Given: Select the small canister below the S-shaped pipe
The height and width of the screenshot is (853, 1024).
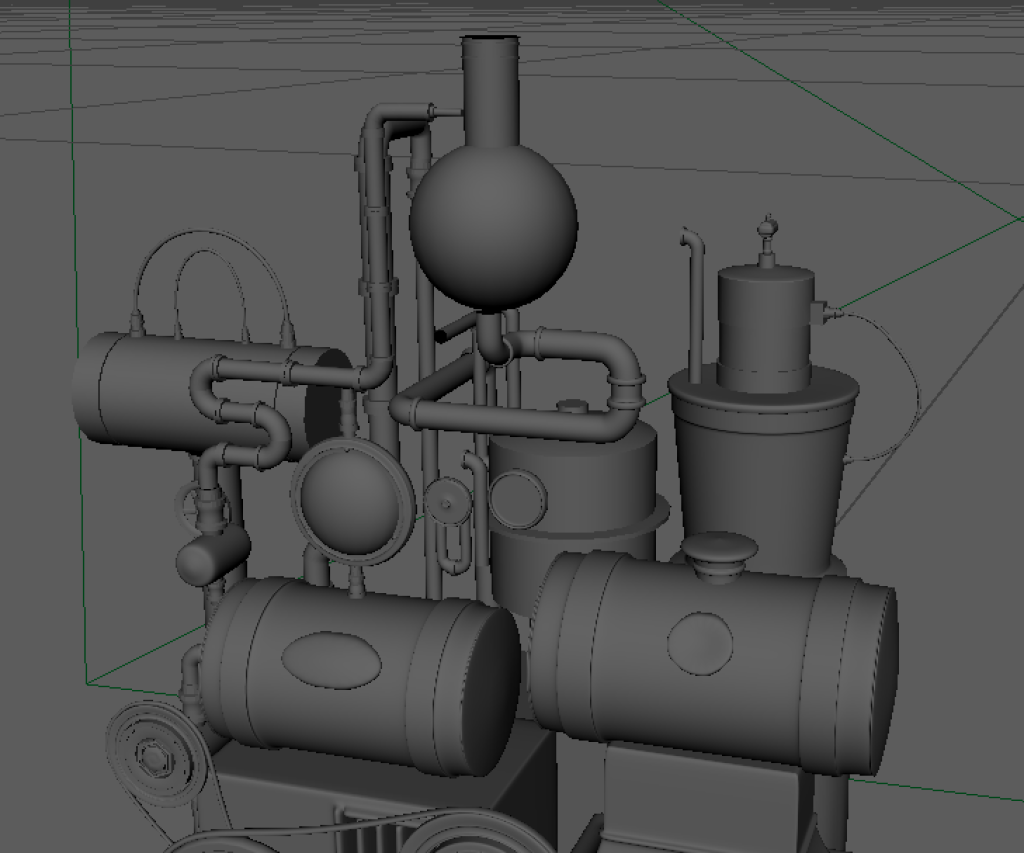Looking at the screenshot, I should pos(213,554).
